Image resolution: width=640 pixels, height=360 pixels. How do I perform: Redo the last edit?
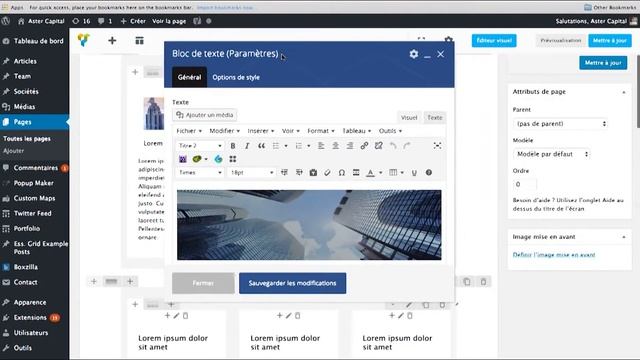(x=407, y=146)
